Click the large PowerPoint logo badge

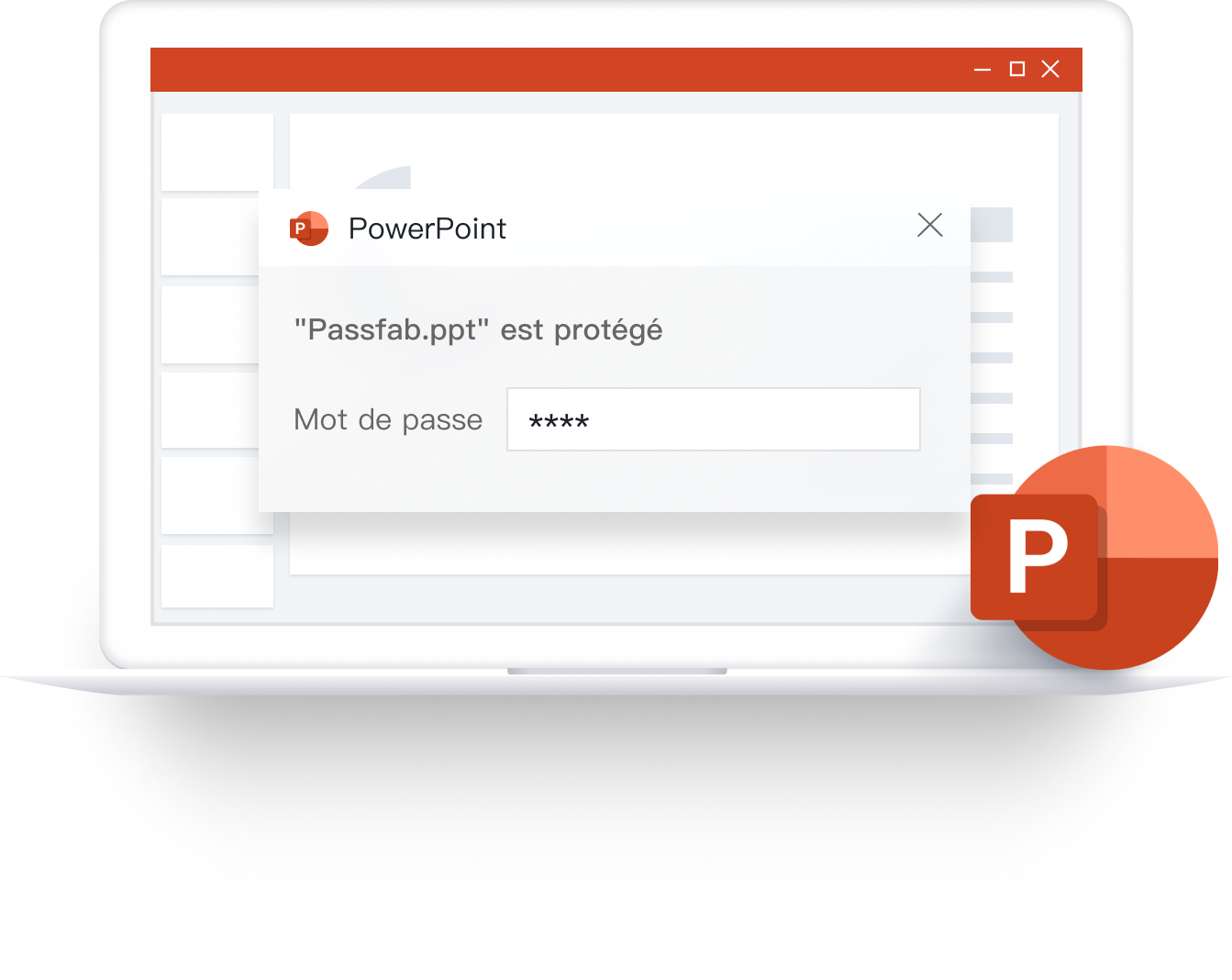pos(1094,558)
